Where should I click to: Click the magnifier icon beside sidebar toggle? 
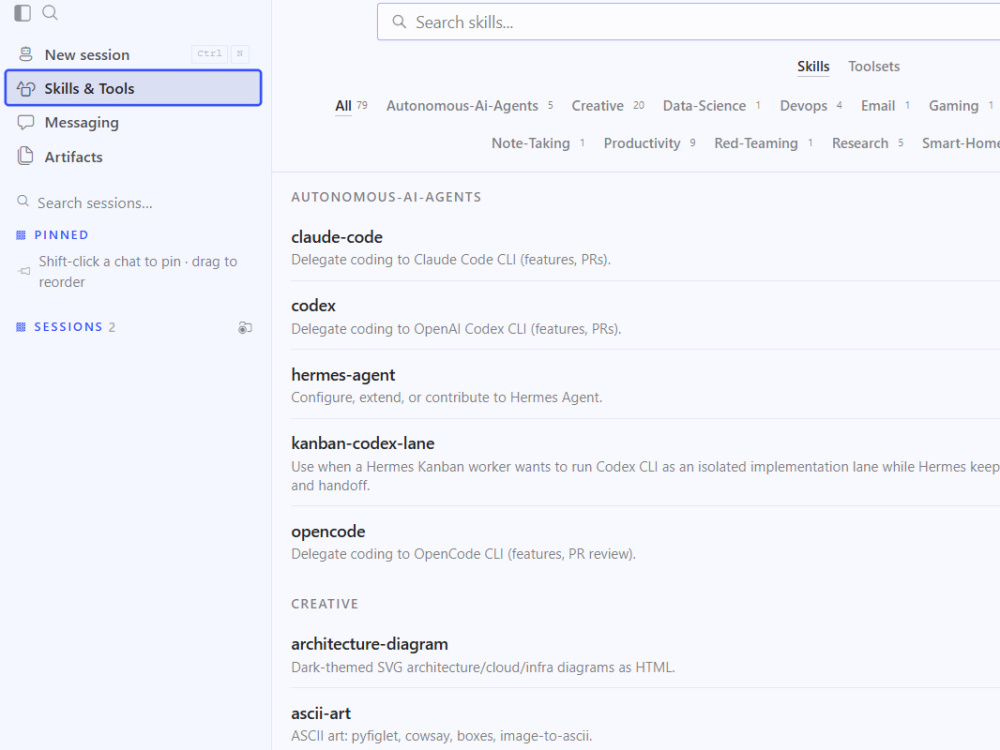50,13
